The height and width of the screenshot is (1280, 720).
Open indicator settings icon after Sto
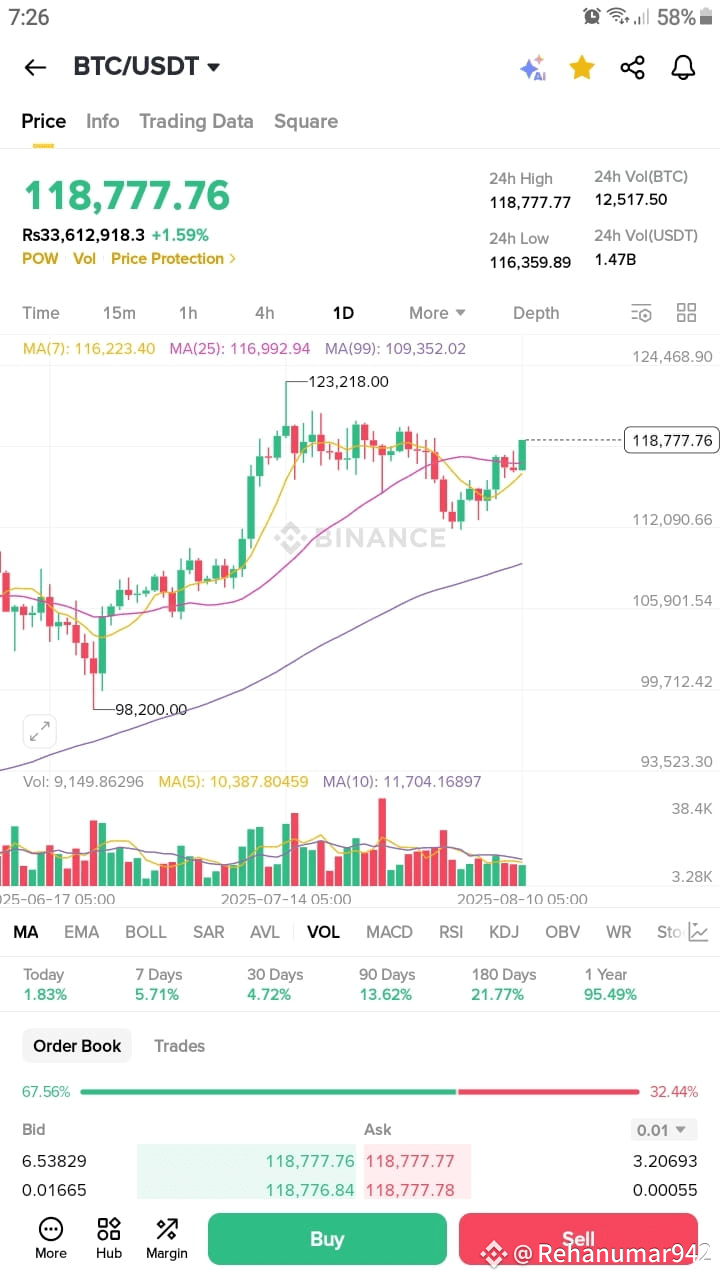pyautogui.click(x=698, y=932)
